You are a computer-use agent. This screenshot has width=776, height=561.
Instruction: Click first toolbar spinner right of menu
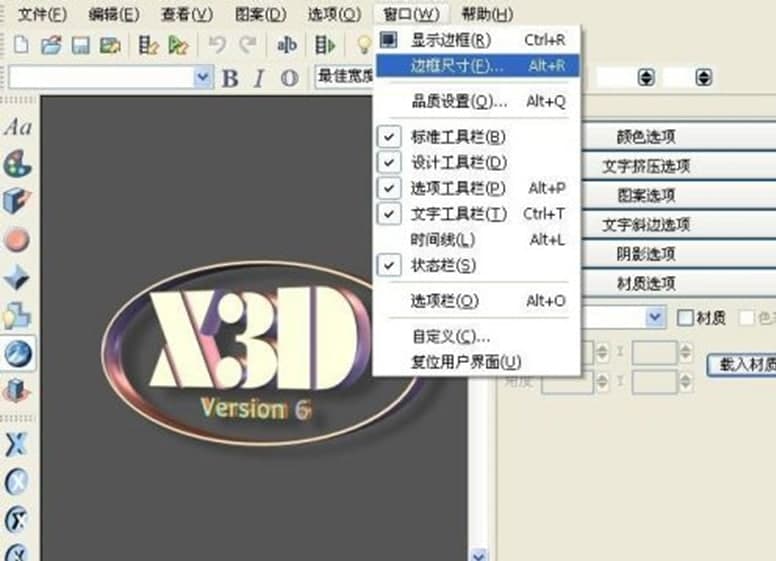(x=646, y=78)
